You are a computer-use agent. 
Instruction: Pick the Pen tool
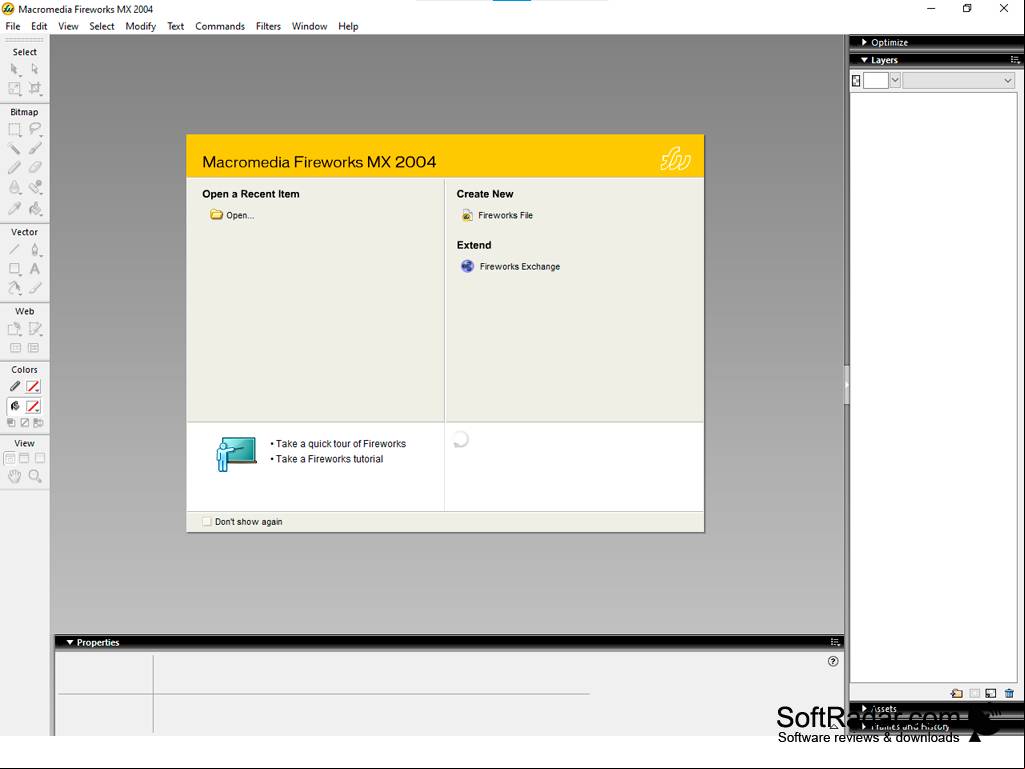click(x=35, y=249)
